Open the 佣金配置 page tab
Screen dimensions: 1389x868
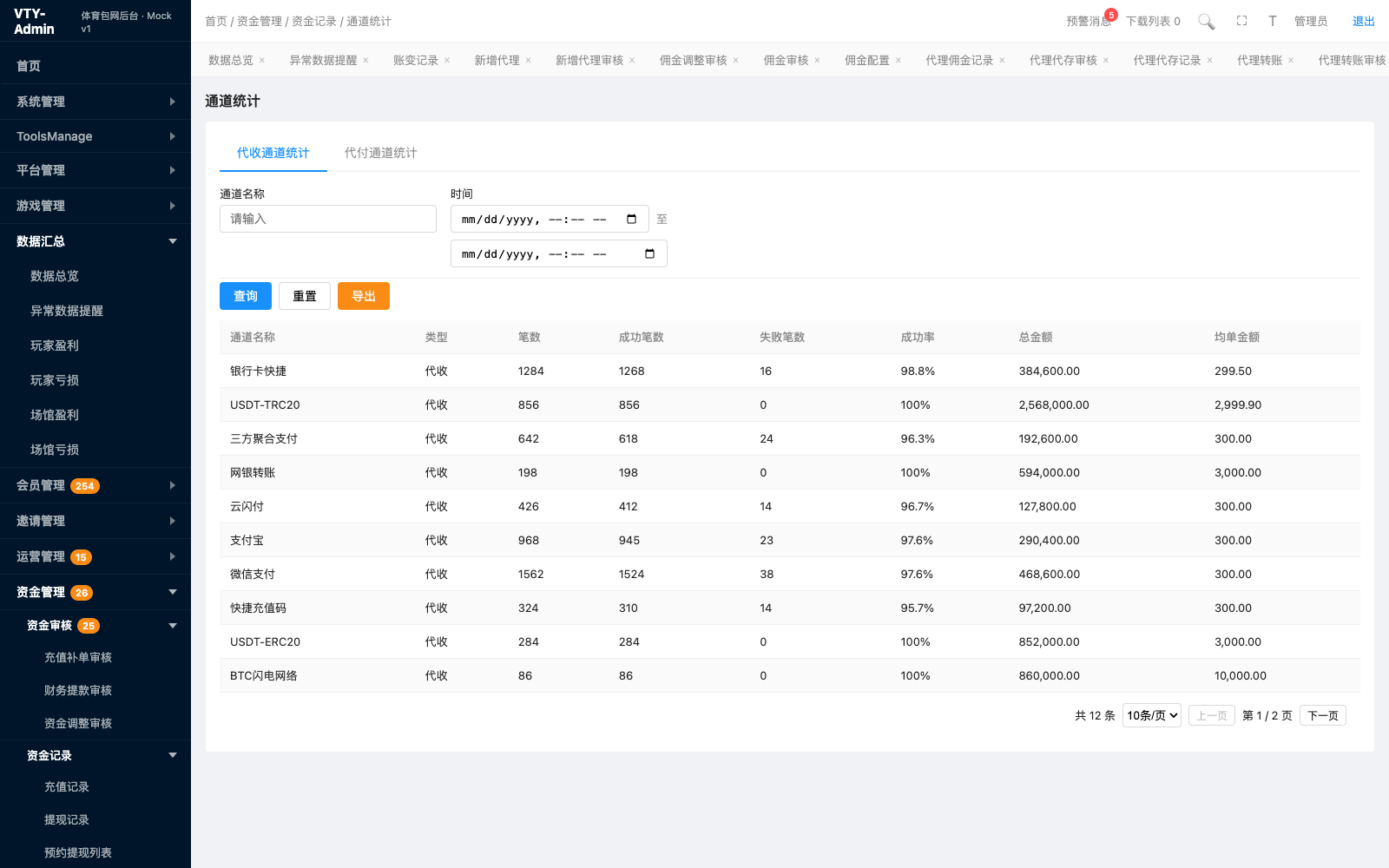pyautogui.click(x=866, y=60)
